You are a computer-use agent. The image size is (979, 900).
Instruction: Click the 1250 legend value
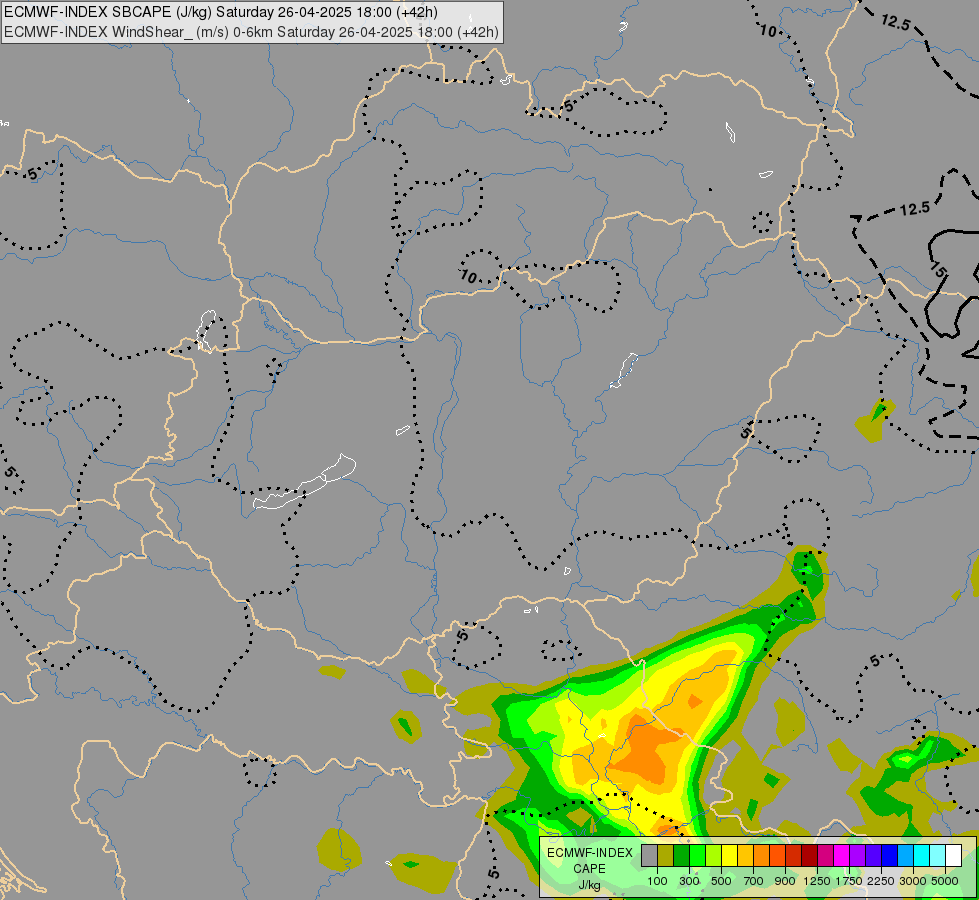[x=817, y=881]
